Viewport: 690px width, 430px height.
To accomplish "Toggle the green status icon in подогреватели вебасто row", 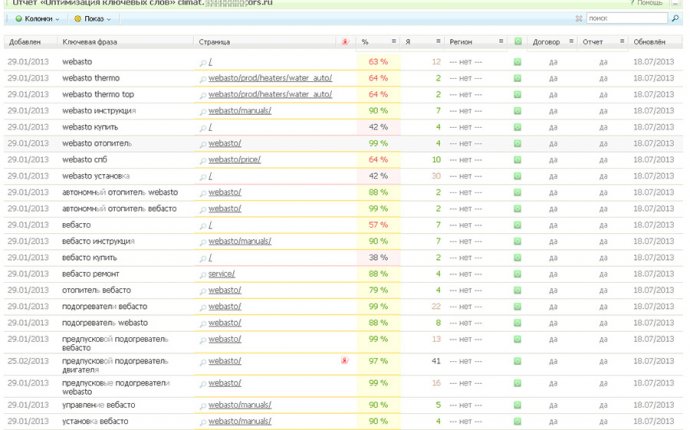I will (x=518, y=307).
